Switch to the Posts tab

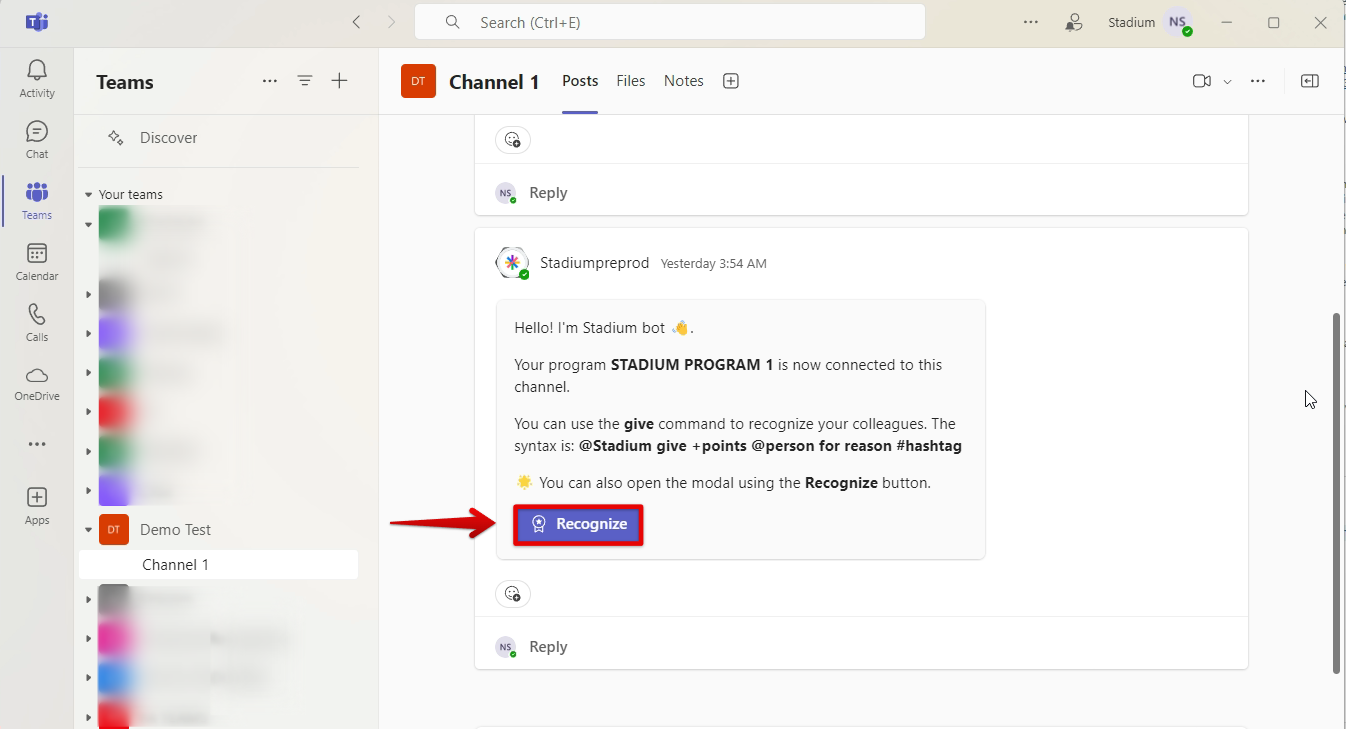[580, 81]
